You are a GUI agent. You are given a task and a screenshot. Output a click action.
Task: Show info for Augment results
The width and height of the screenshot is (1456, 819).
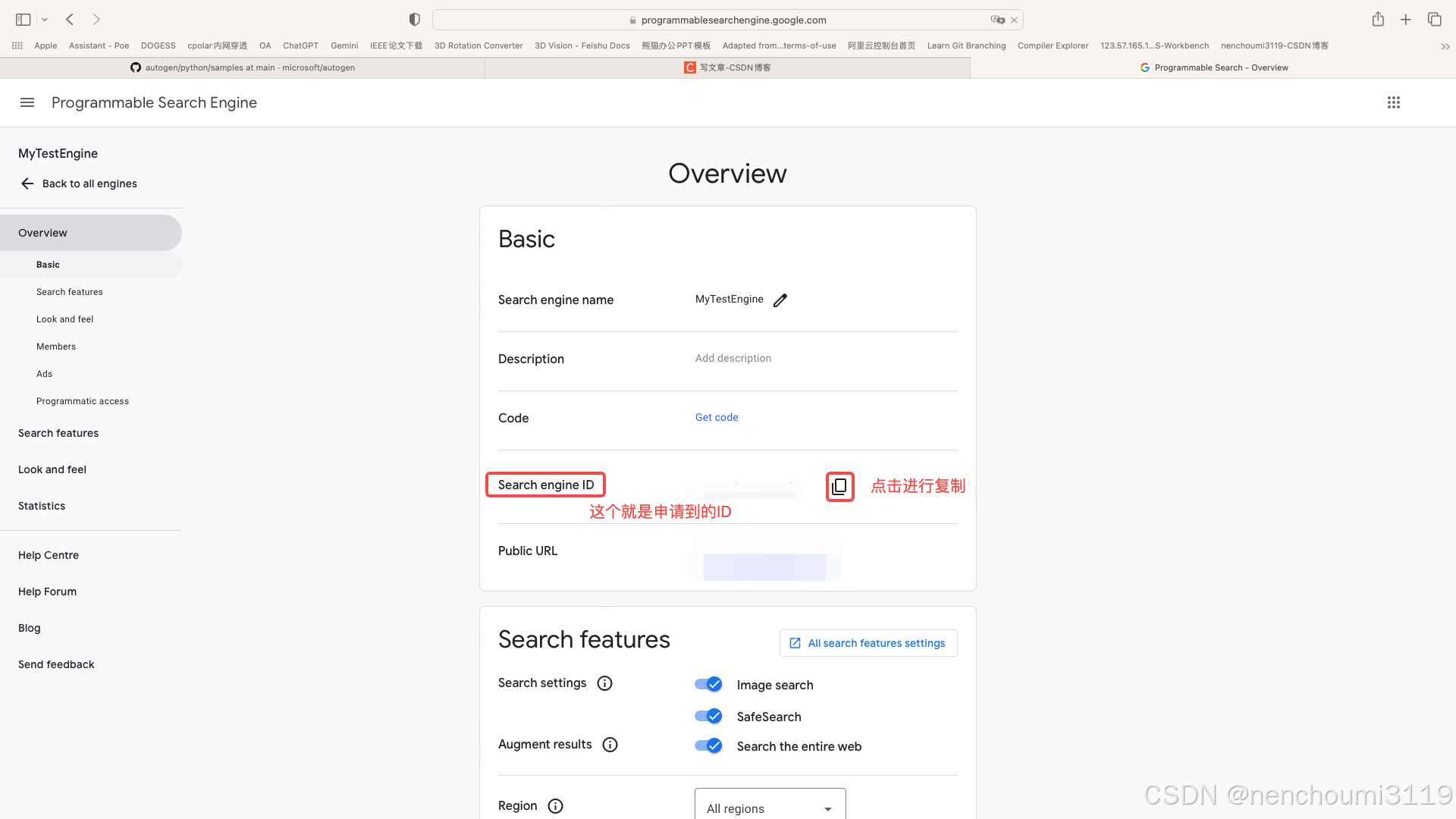click(x=610, y=745)
